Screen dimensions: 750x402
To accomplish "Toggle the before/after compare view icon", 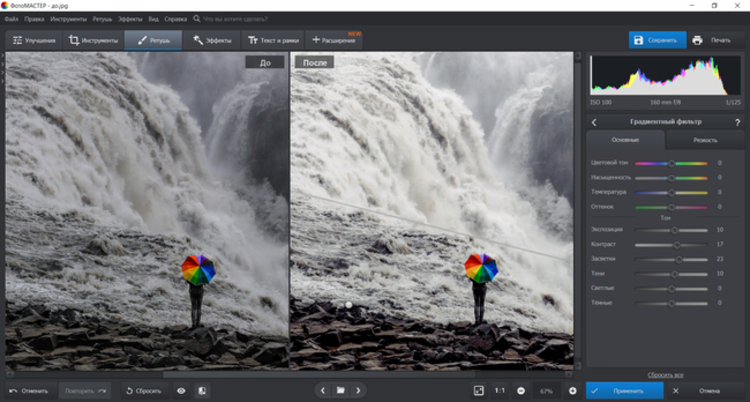I will [201, 390].
